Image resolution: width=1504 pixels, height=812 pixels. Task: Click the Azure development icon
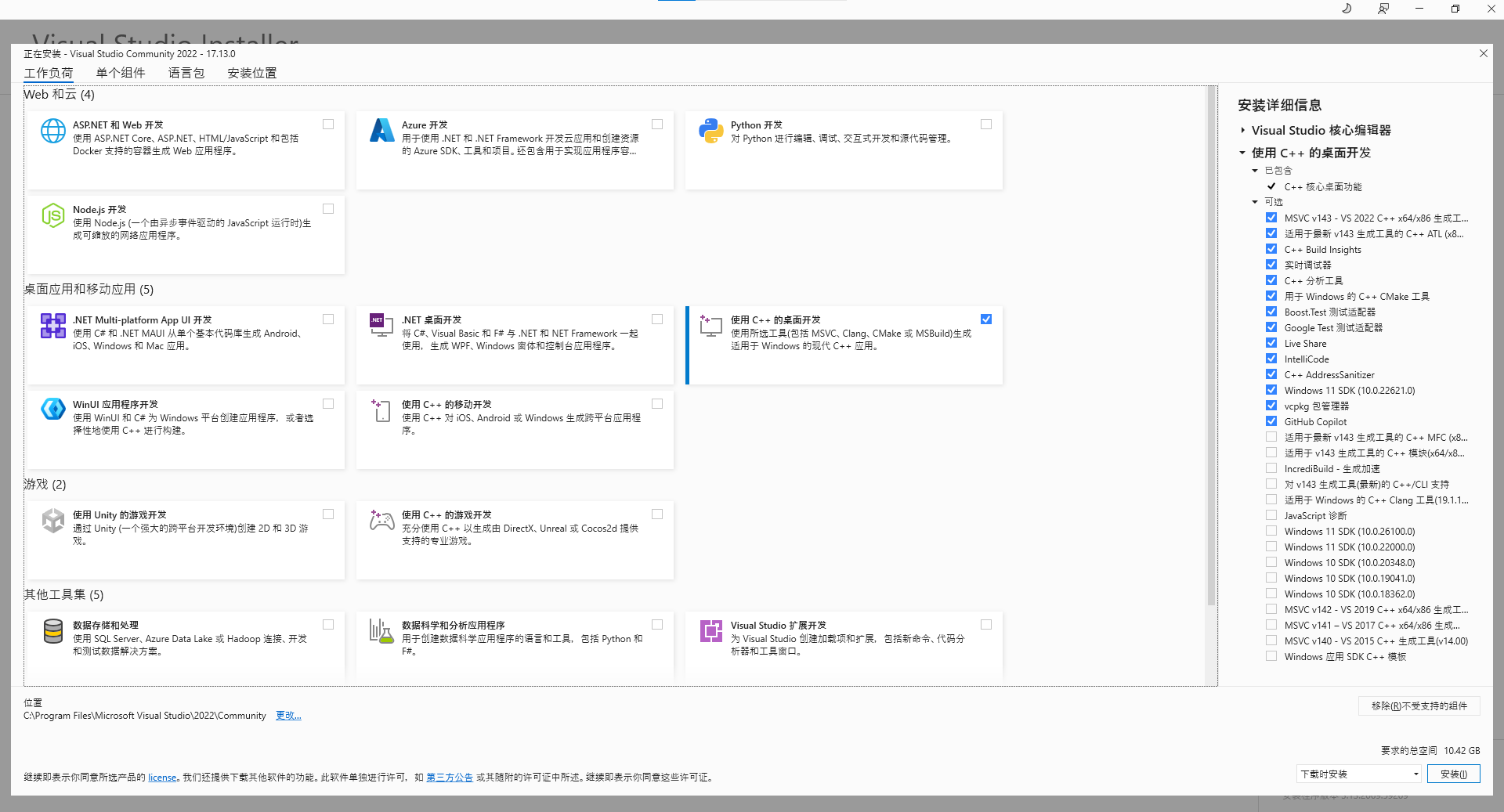coord(382,131)
